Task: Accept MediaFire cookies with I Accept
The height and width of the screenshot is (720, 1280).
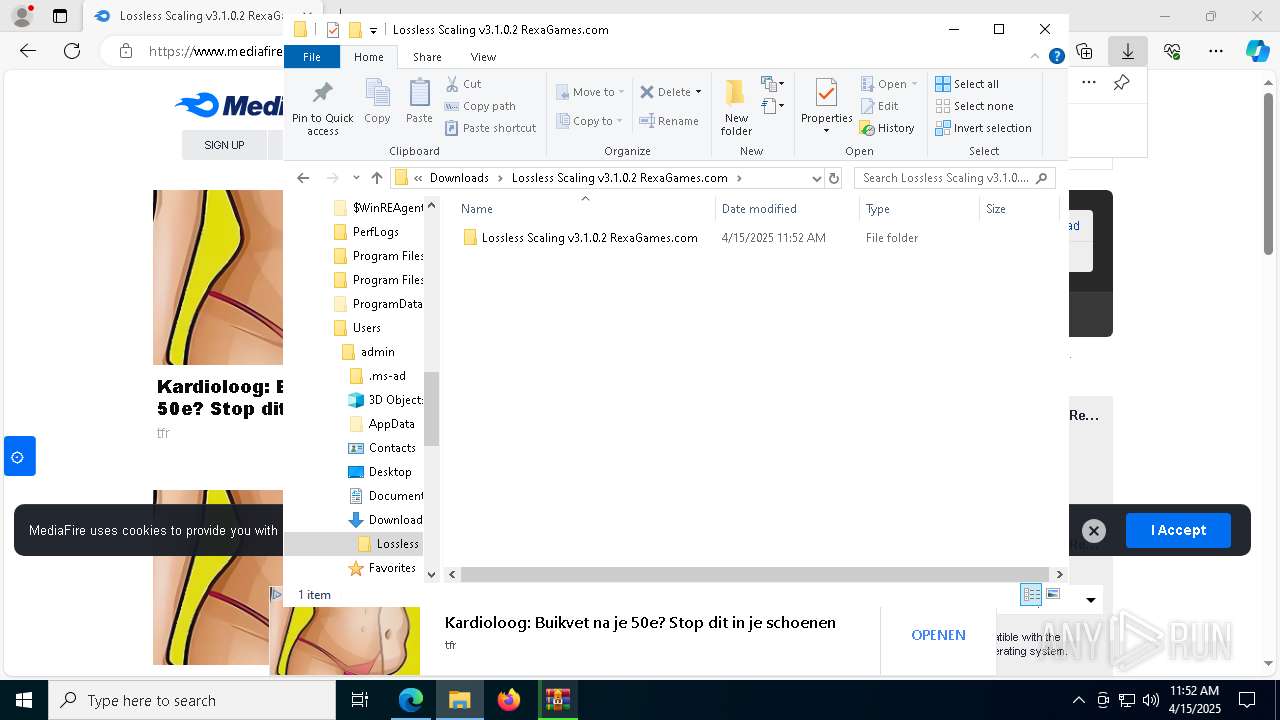Action: [x=1178, y=530]
